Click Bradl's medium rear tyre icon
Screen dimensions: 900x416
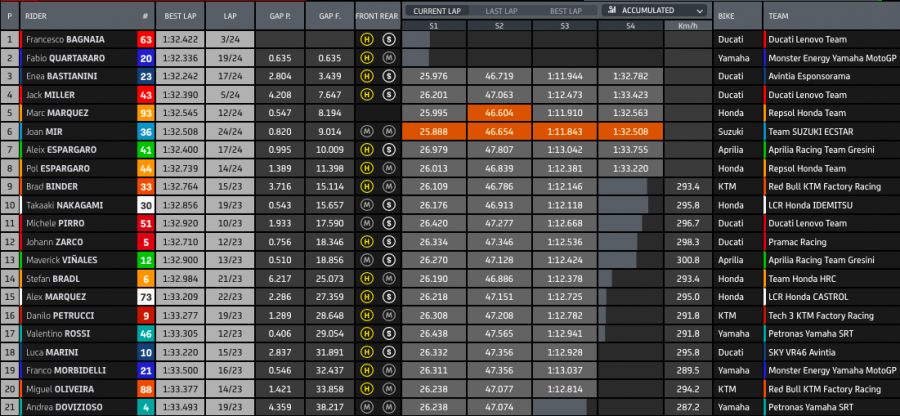[387, 277]
